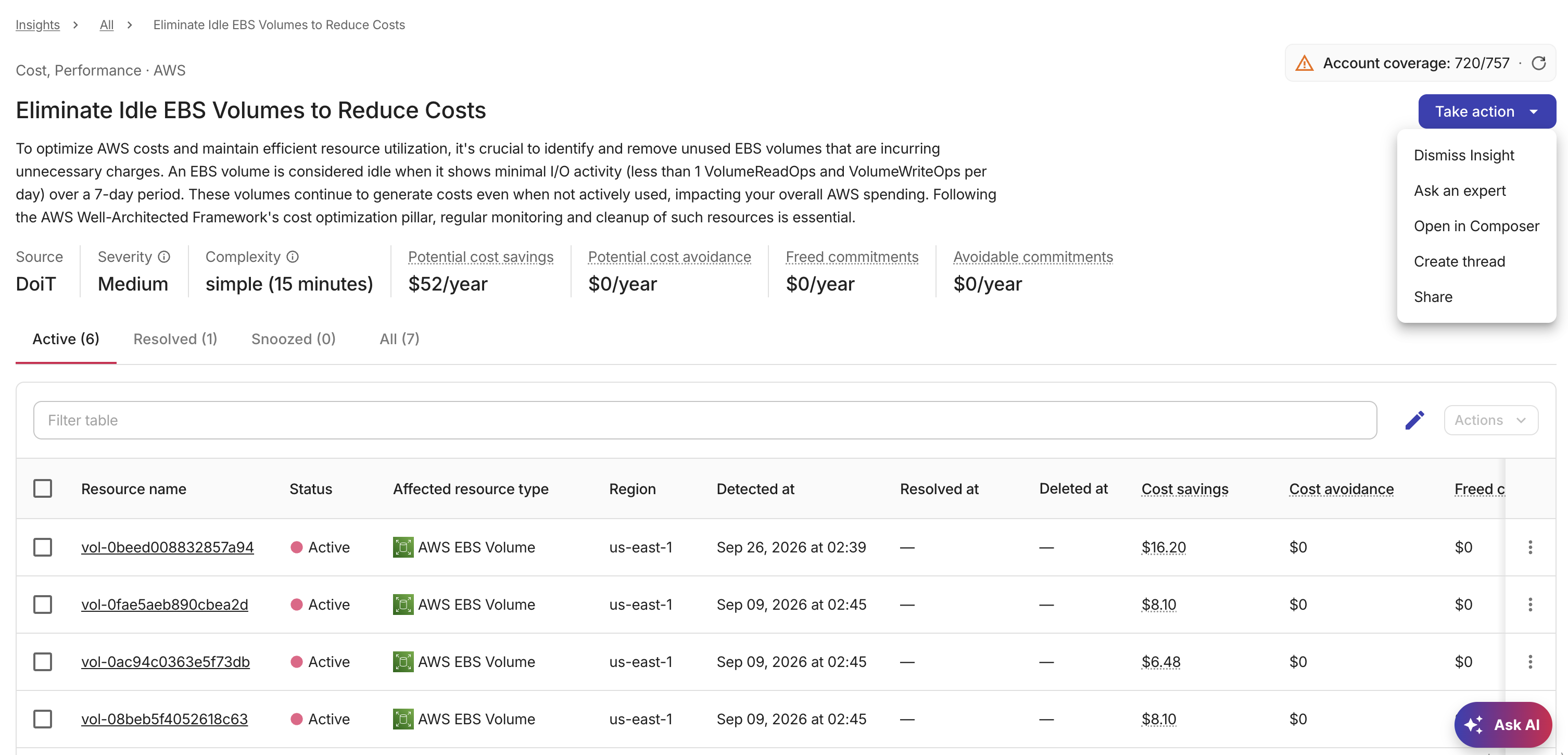
Task: Open volume vol-08beb5f4052618c63 link
Action: click(165, 719)
